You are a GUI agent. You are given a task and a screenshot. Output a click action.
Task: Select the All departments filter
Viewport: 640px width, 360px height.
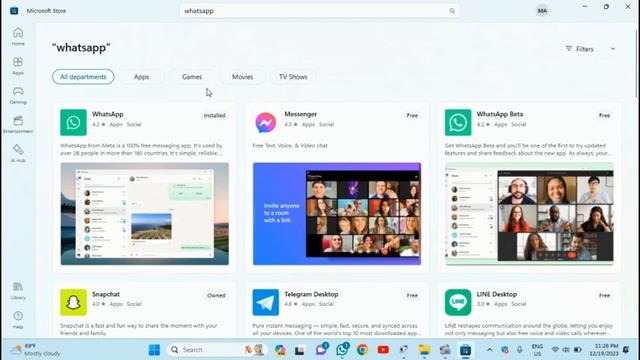[x=83, y=77]
